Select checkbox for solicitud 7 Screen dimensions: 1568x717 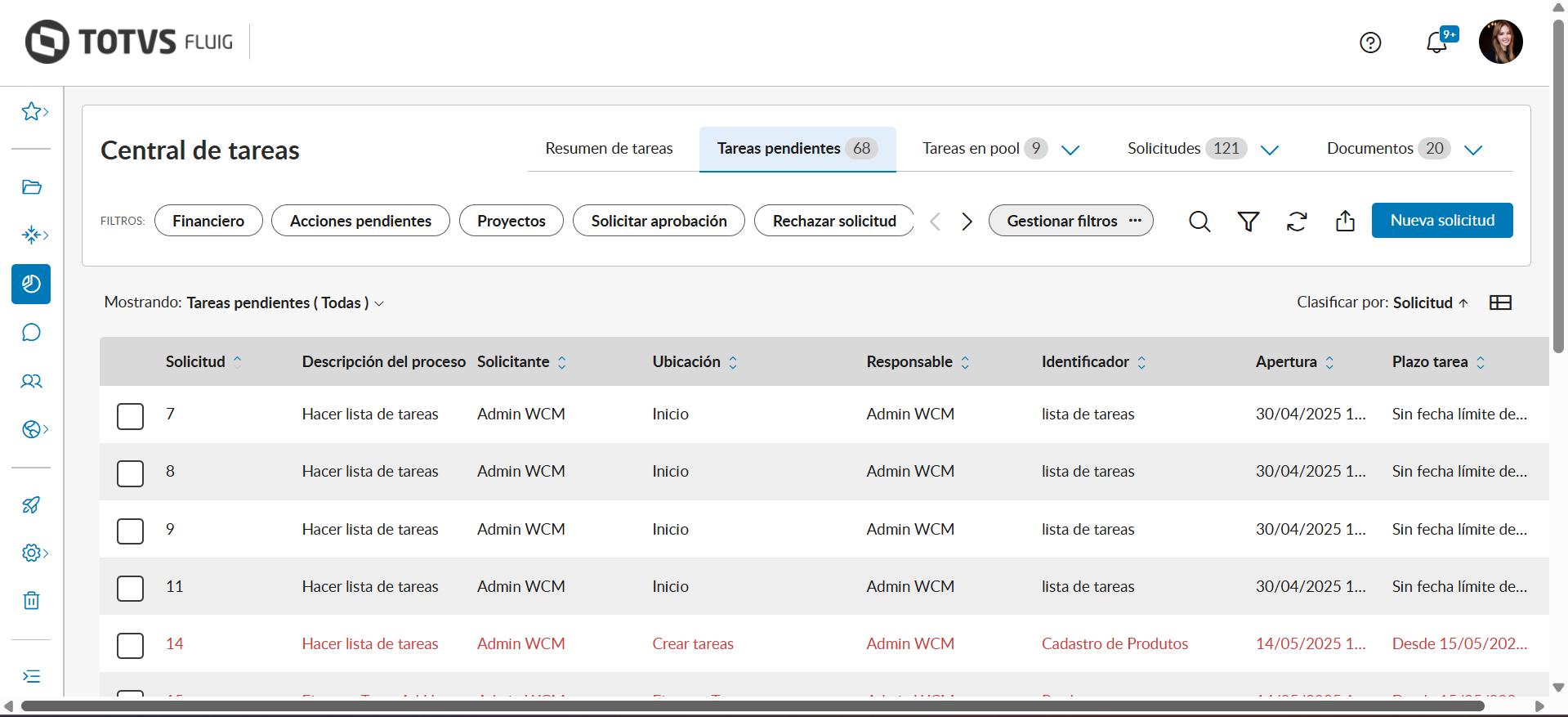point(130,416)
